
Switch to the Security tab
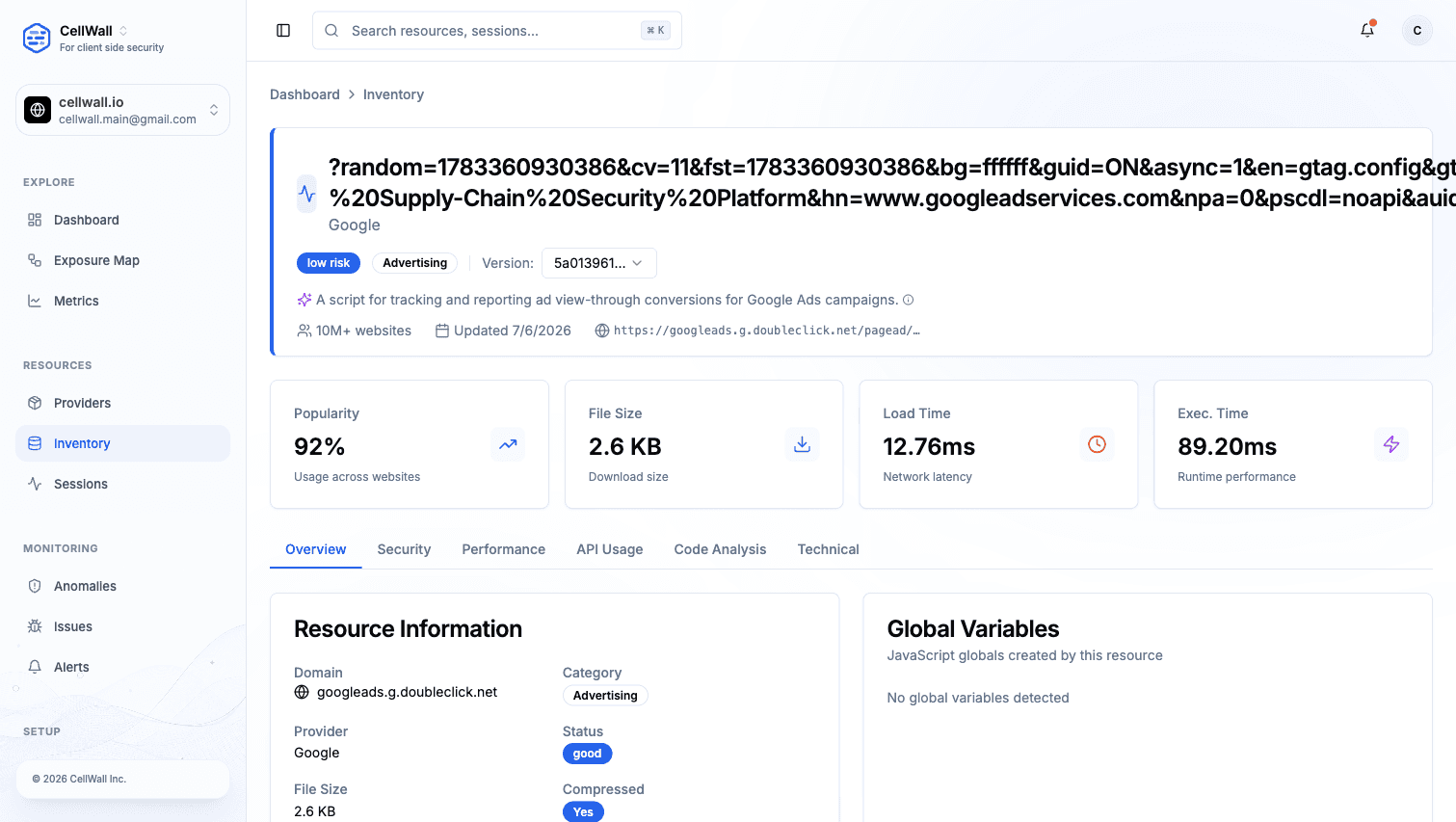coord(404,549)
